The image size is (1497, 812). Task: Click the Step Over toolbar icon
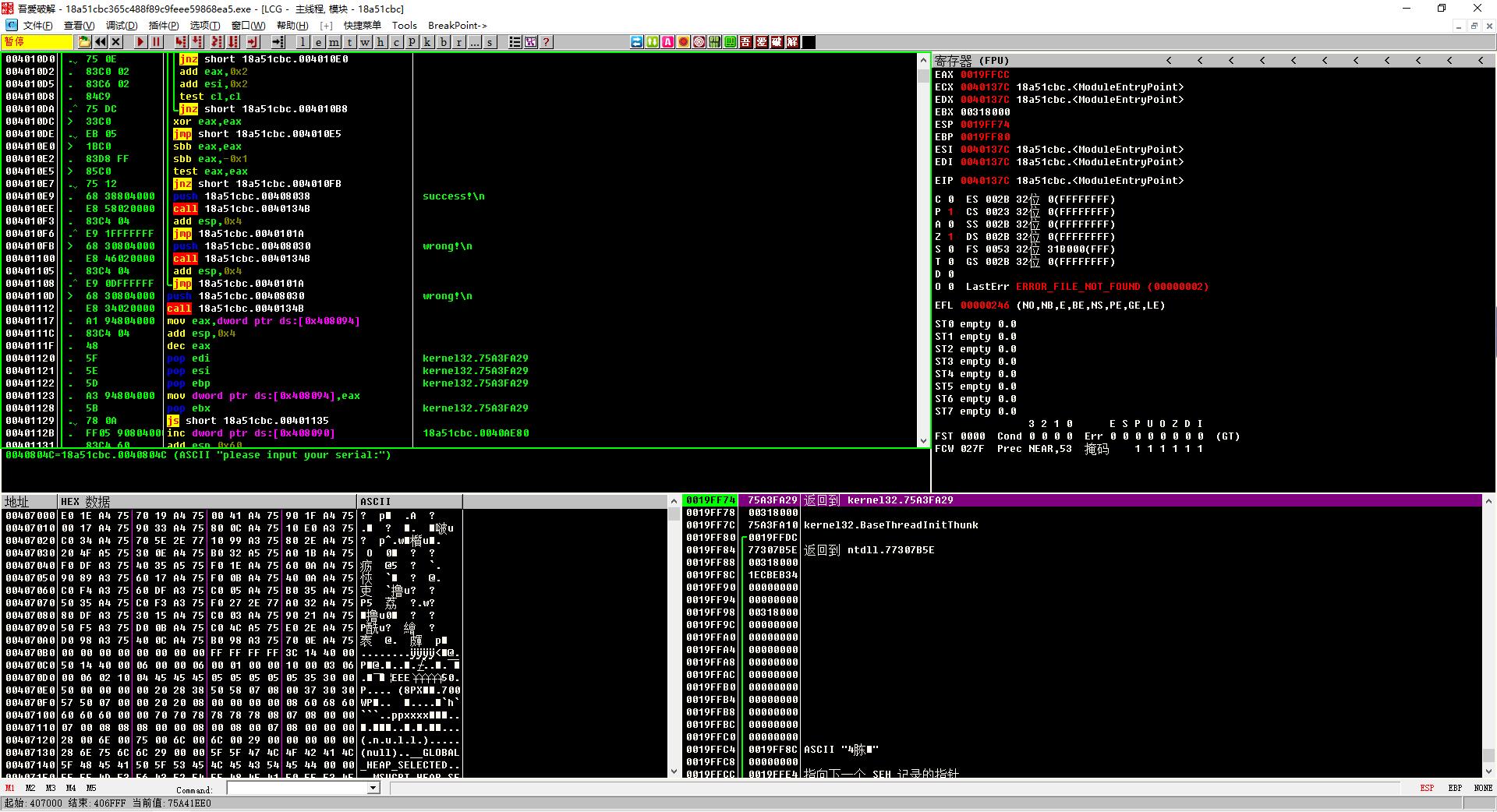click(x=197, y=42)
